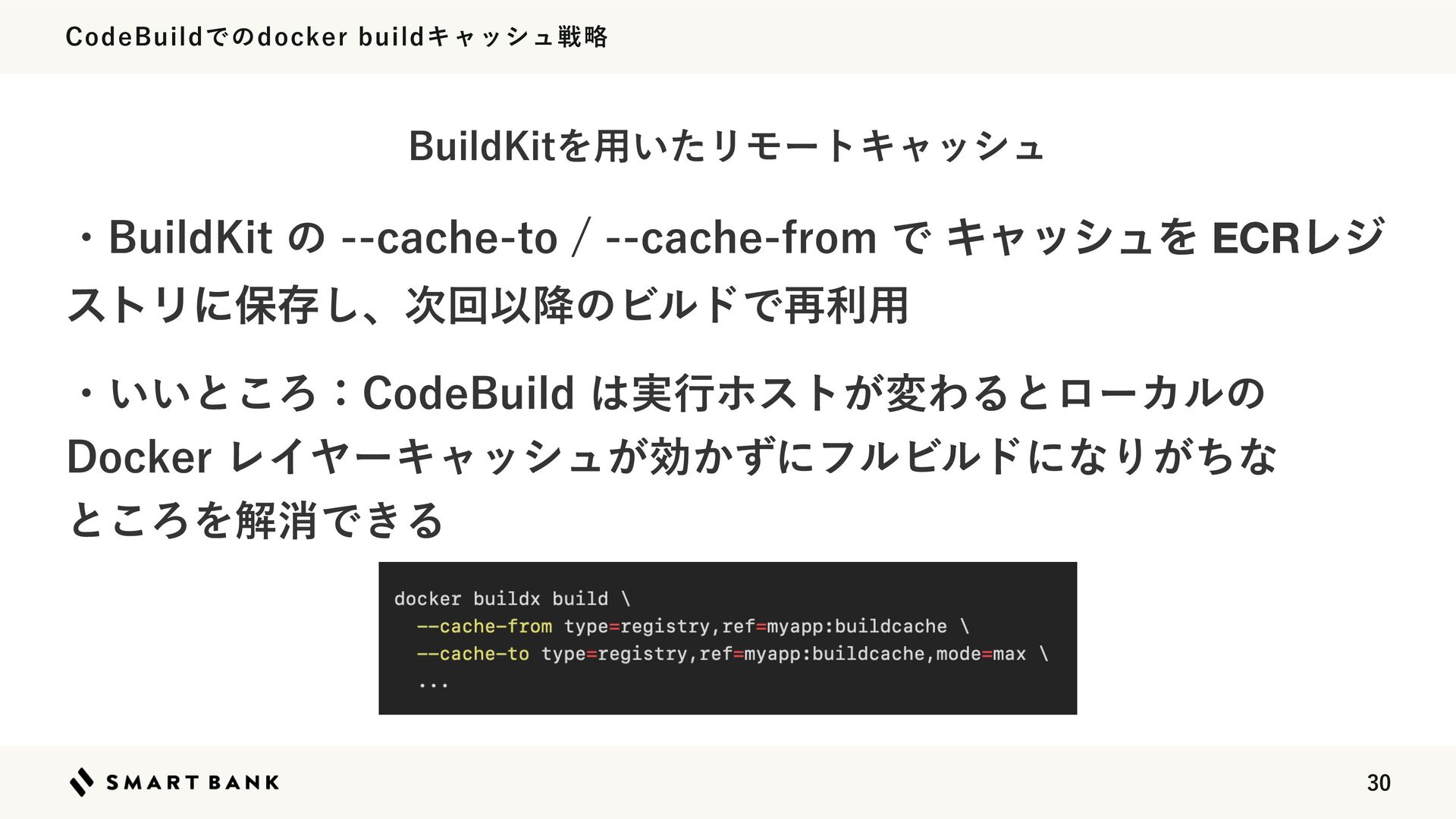
Task: Click the page number 30
Action: coord(1378,783)
